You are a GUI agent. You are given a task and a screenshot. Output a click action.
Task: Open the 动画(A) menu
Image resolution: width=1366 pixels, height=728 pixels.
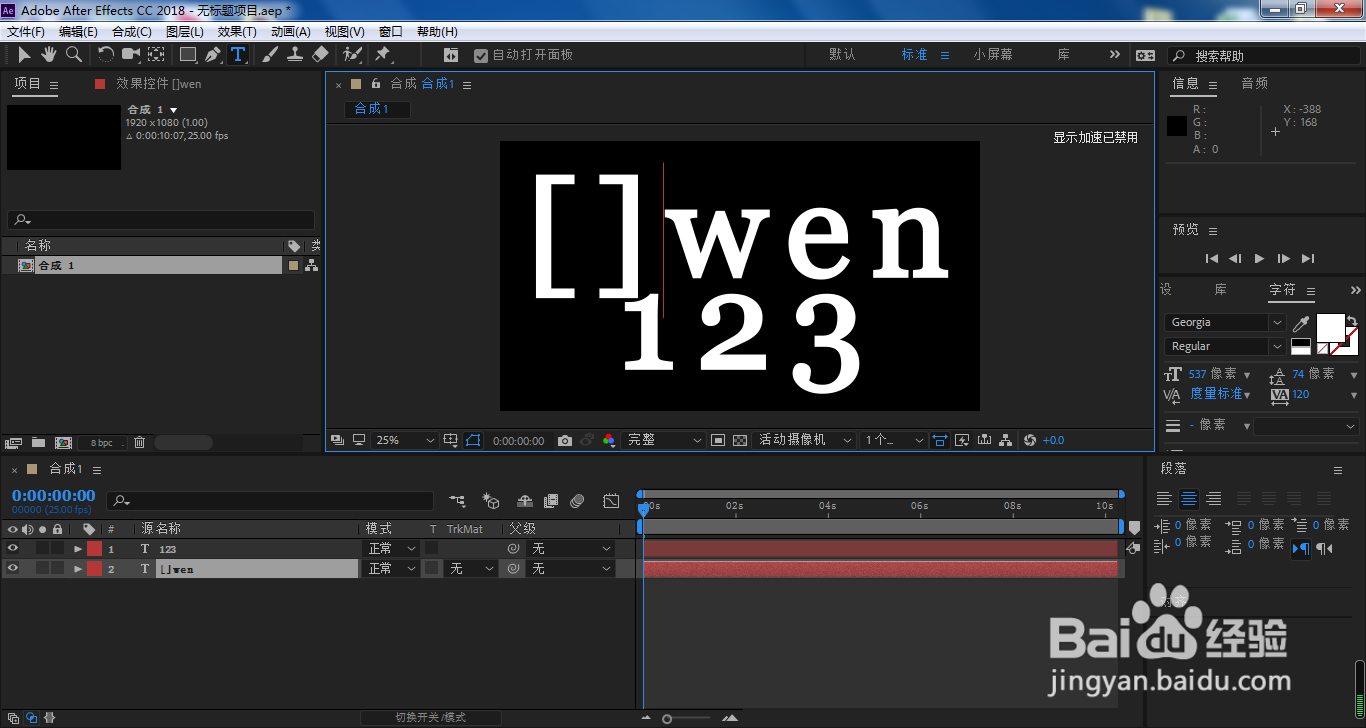(x=291, y=32)
